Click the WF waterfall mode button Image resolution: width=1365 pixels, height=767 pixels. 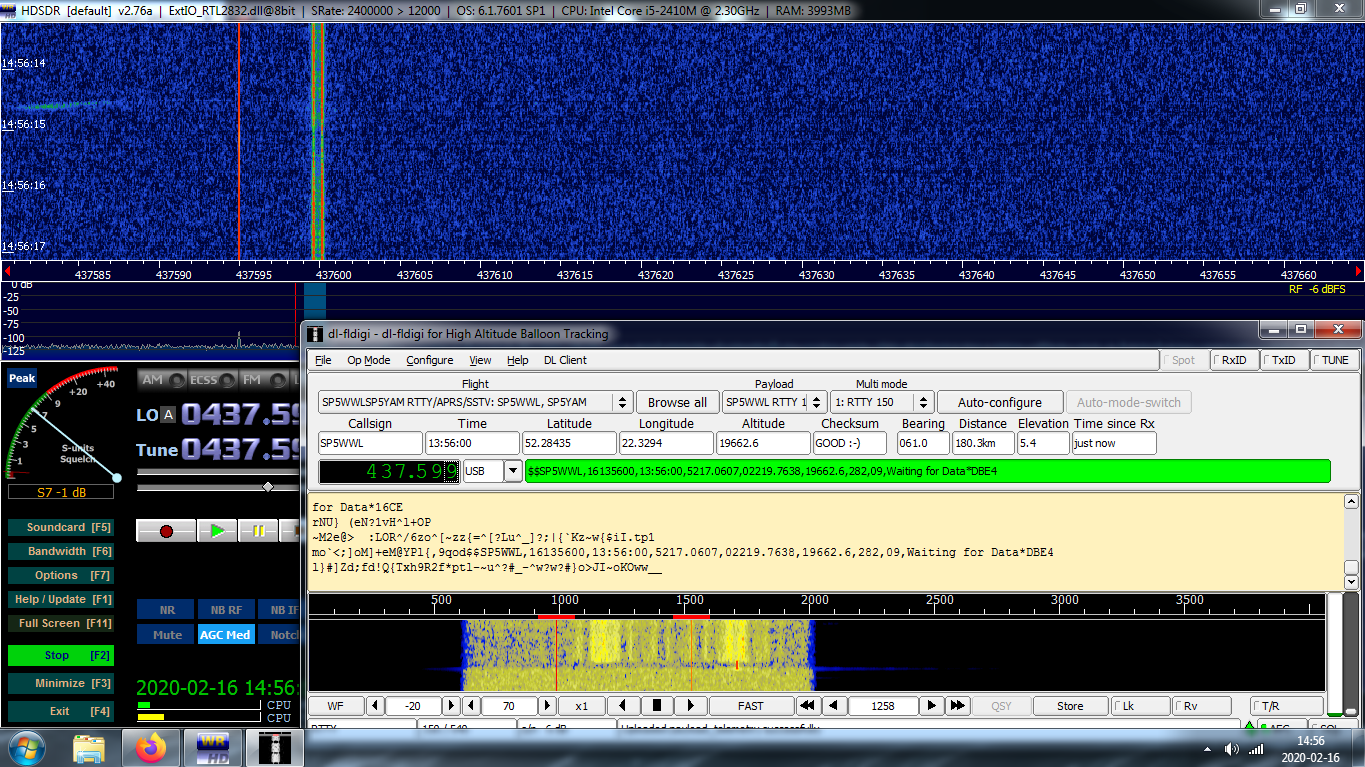pyautogui.click(x=336, y=706)
